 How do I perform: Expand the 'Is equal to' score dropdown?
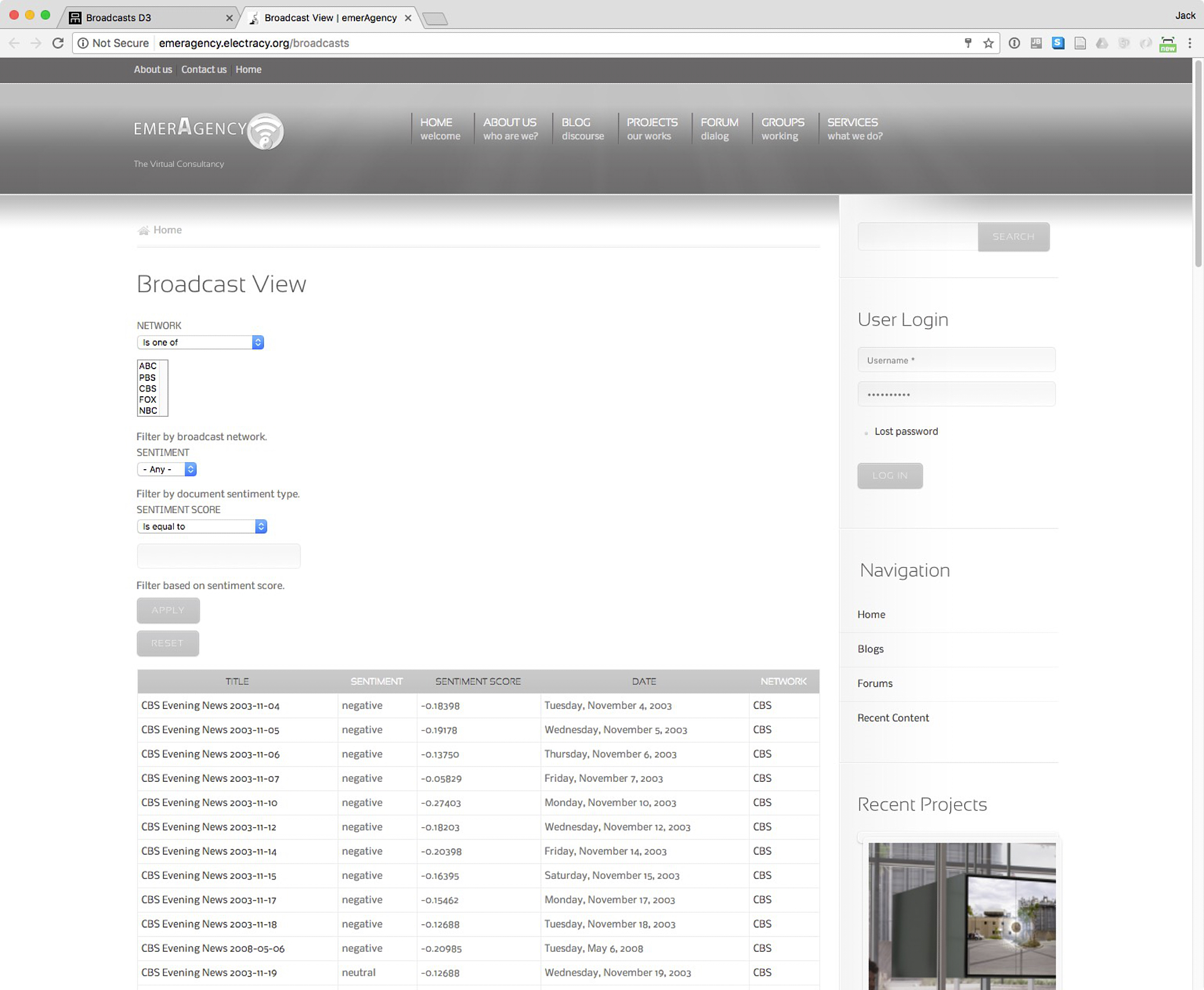point(202,526)
